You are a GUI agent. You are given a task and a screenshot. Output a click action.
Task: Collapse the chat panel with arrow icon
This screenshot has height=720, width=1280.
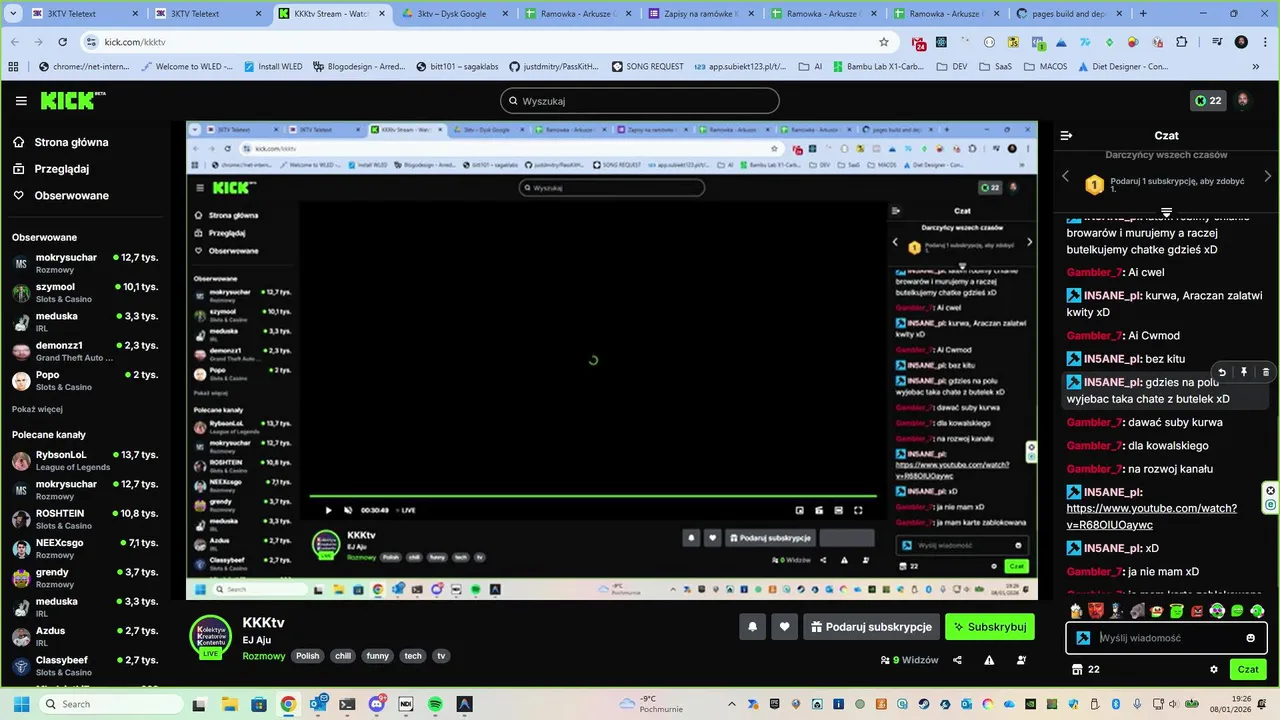1066,135
